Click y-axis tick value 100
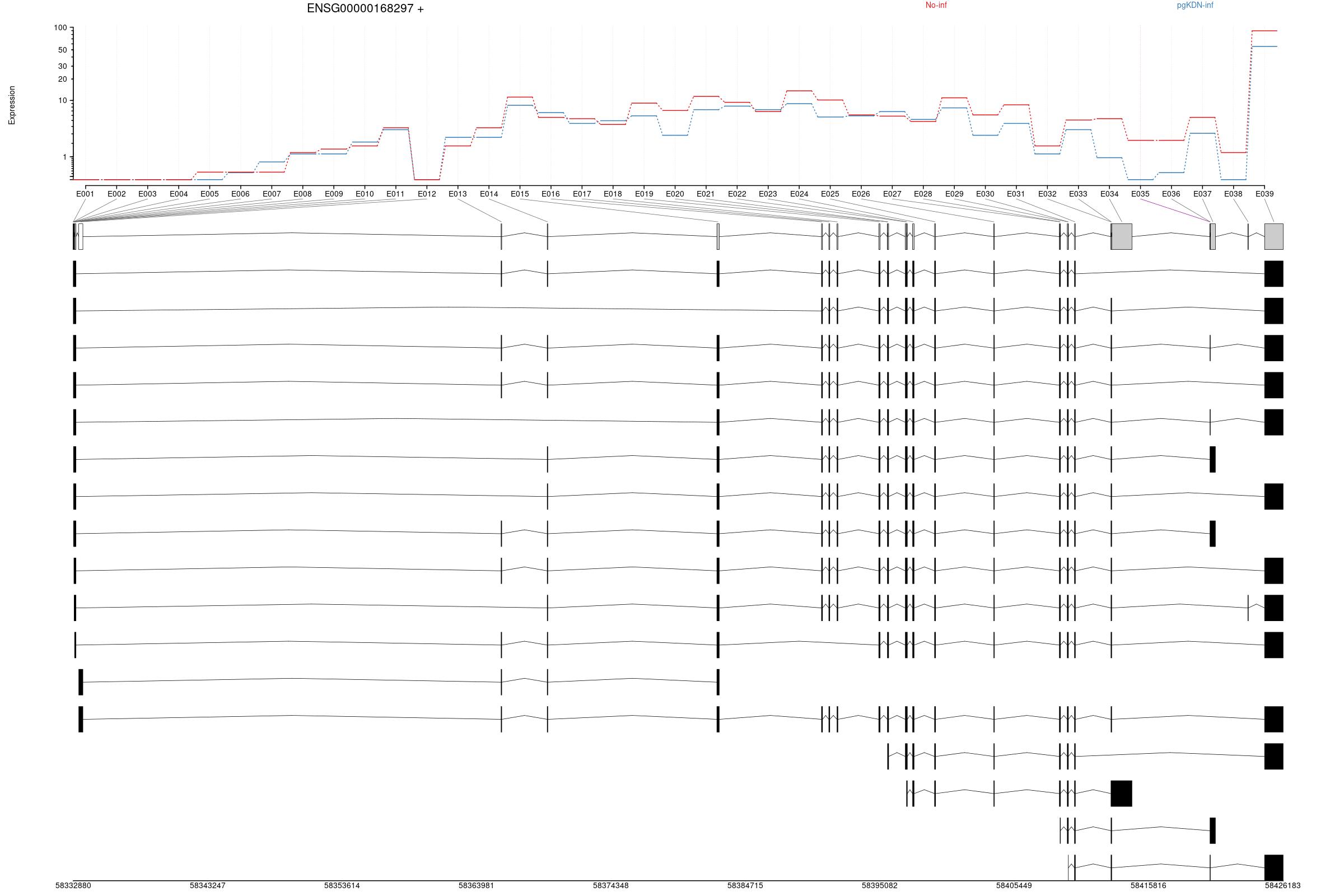The image size is (1344, 896). [x=60, y=27]
